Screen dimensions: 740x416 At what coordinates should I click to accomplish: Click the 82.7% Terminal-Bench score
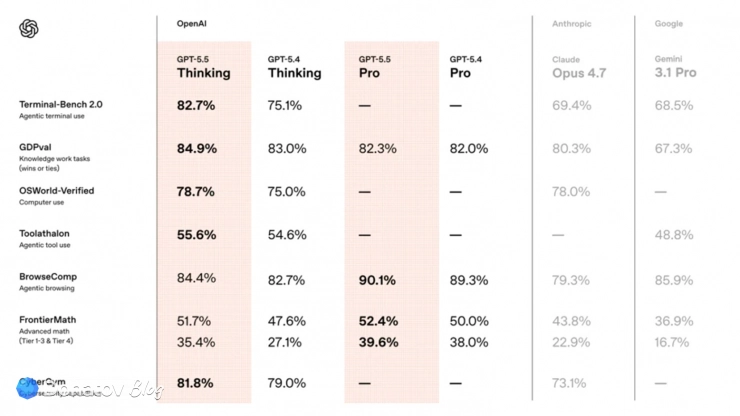(196, 105)
